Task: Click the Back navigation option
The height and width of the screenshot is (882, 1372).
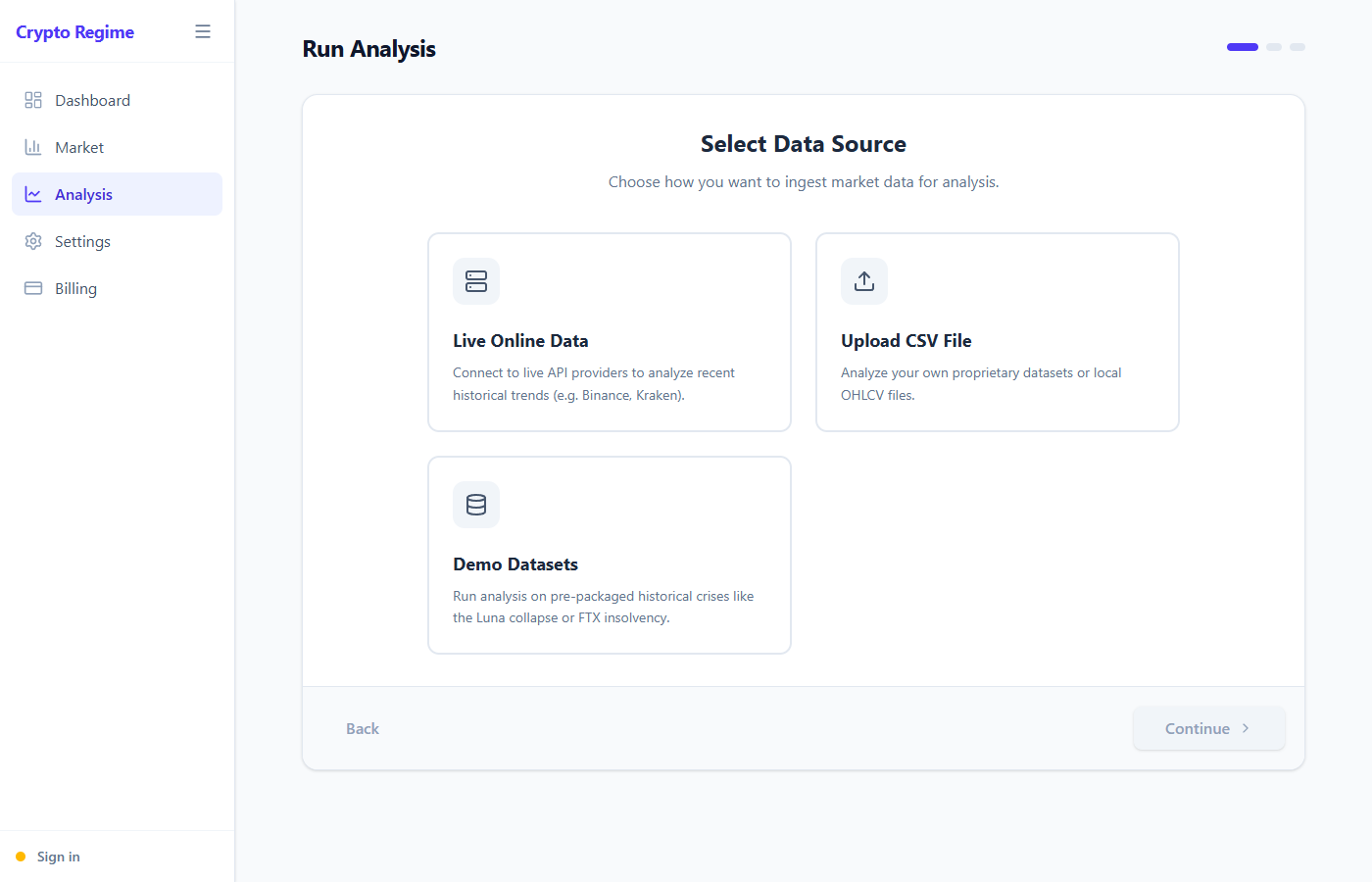Action: pyautogui.click(x=363, y=728)
